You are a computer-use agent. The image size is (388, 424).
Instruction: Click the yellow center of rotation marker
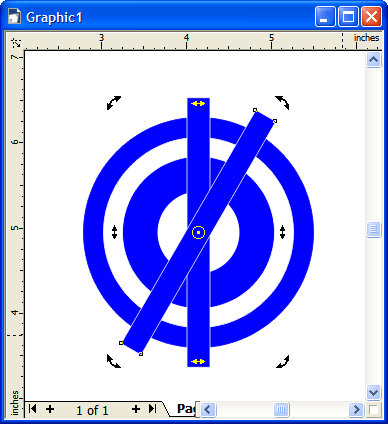click(x=198, y=232)
